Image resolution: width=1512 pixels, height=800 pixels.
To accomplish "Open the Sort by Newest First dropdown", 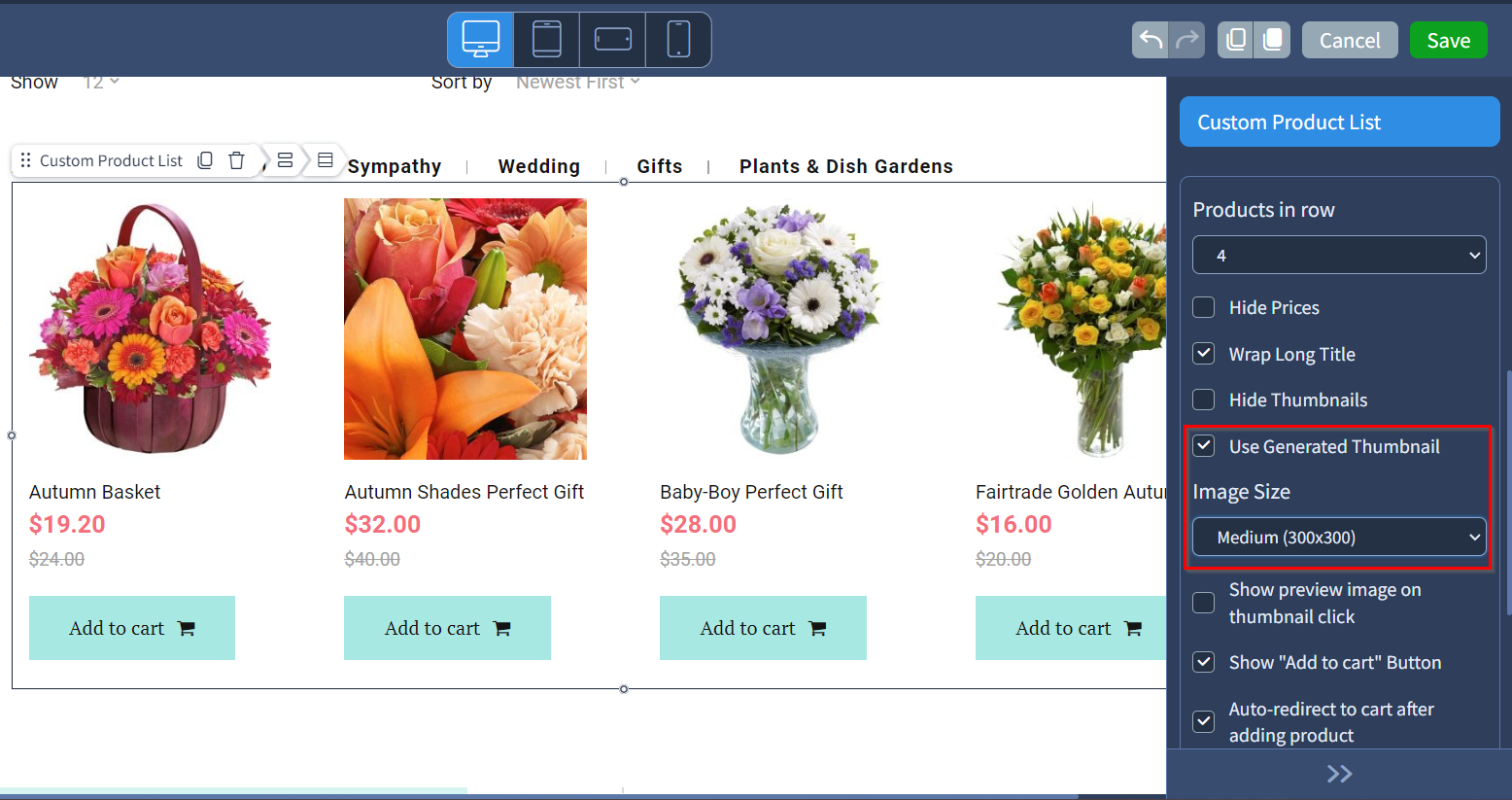I will tap(578, 83).
